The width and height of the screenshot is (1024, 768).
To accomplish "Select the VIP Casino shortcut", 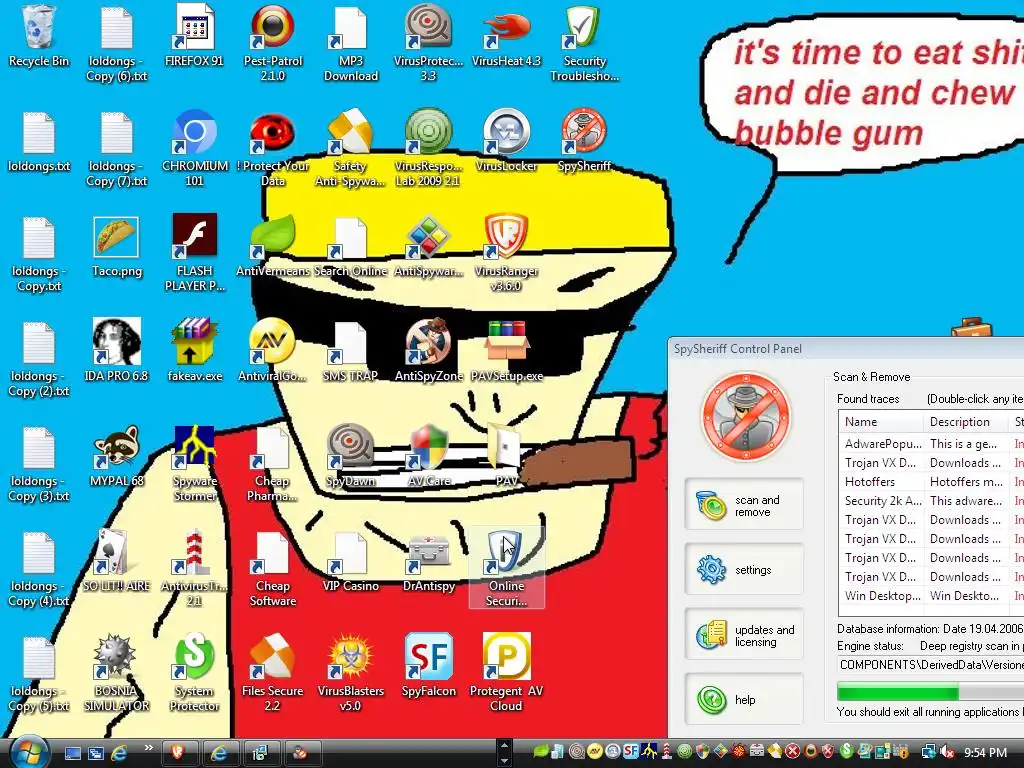I will (x=351, y=561).
